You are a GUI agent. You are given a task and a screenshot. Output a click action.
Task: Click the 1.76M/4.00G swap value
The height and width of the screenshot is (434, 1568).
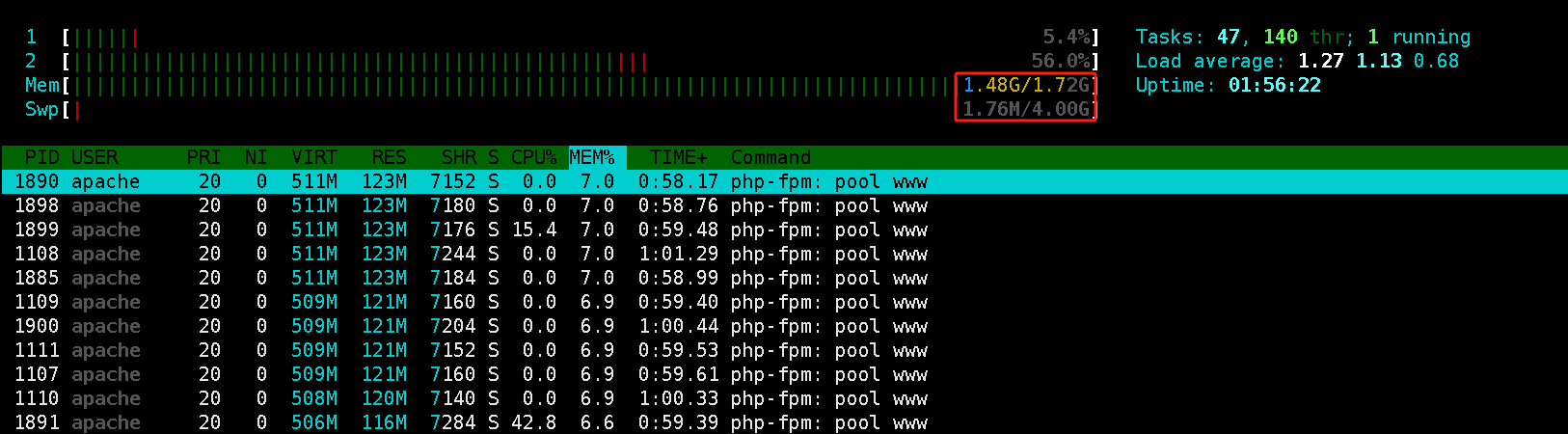(x=1026, y=109)
